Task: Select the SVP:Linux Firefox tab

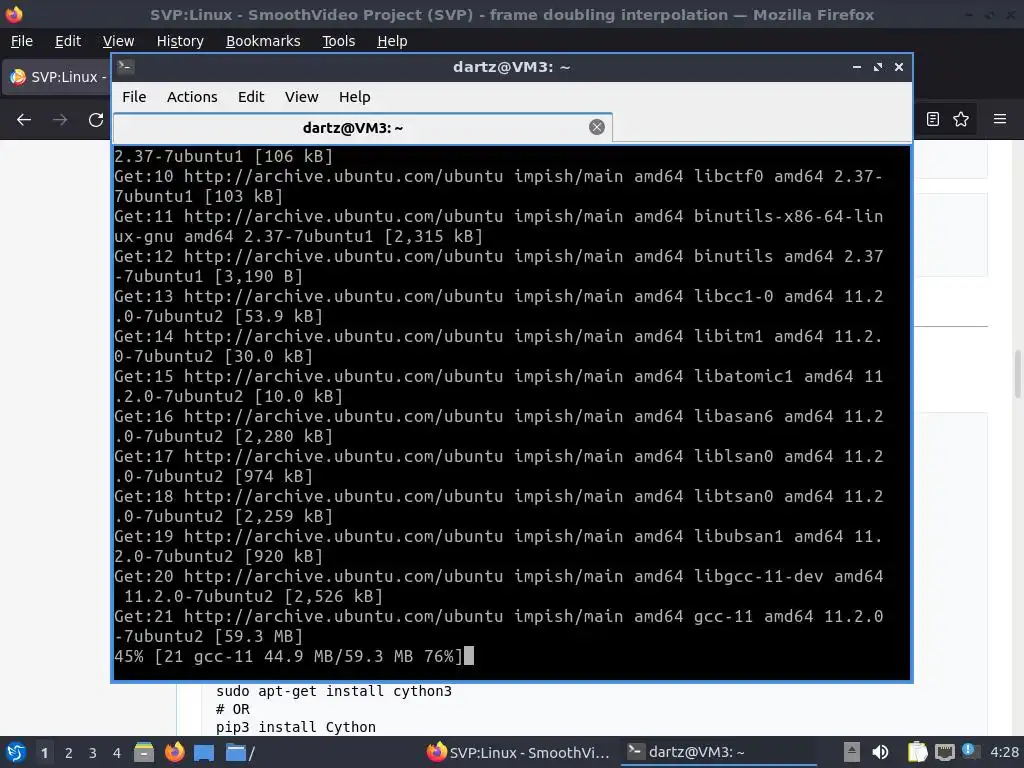Action: click(57, 77)
